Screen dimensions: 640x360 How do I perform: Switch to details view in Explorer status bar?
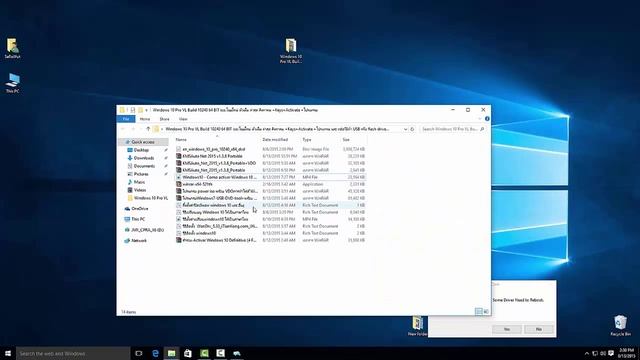(478, 311)
